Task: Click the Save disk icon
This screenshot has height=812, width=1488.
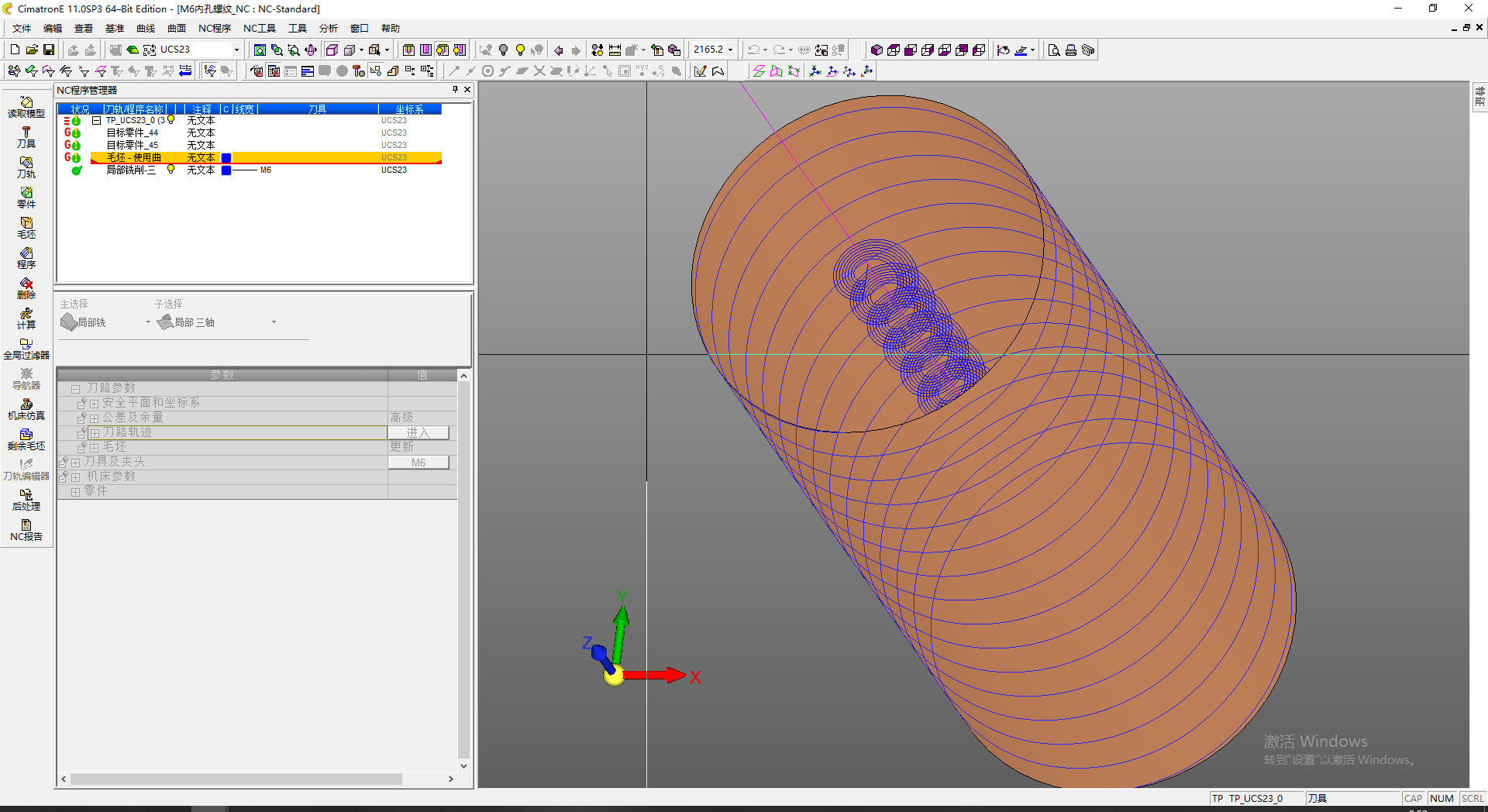Action: (x=49, y=50)
